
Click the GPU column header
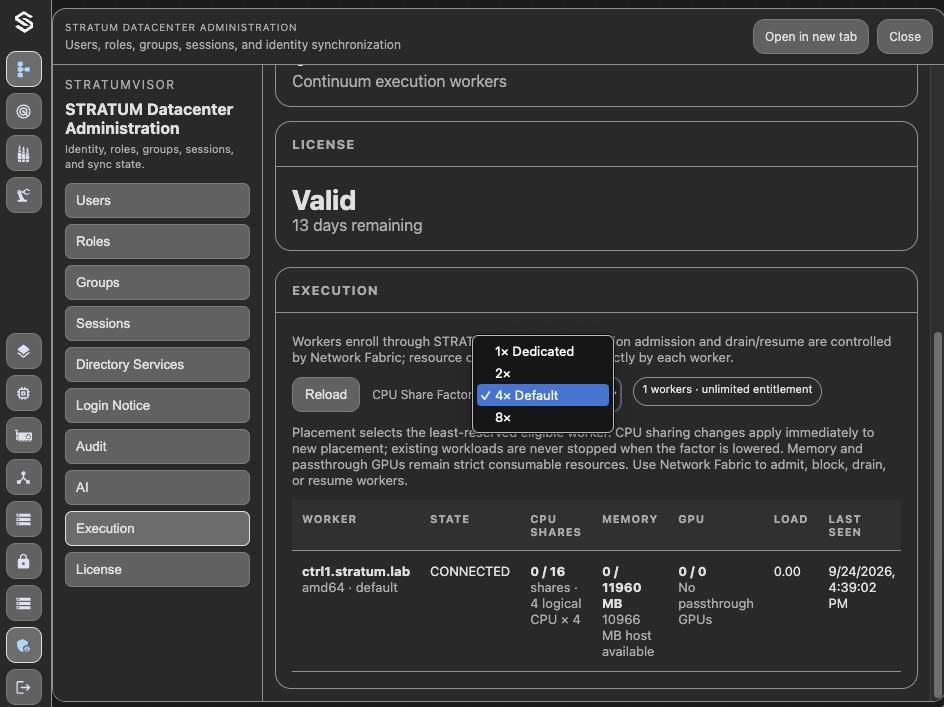pyautogui.click(x=691, y=519)
